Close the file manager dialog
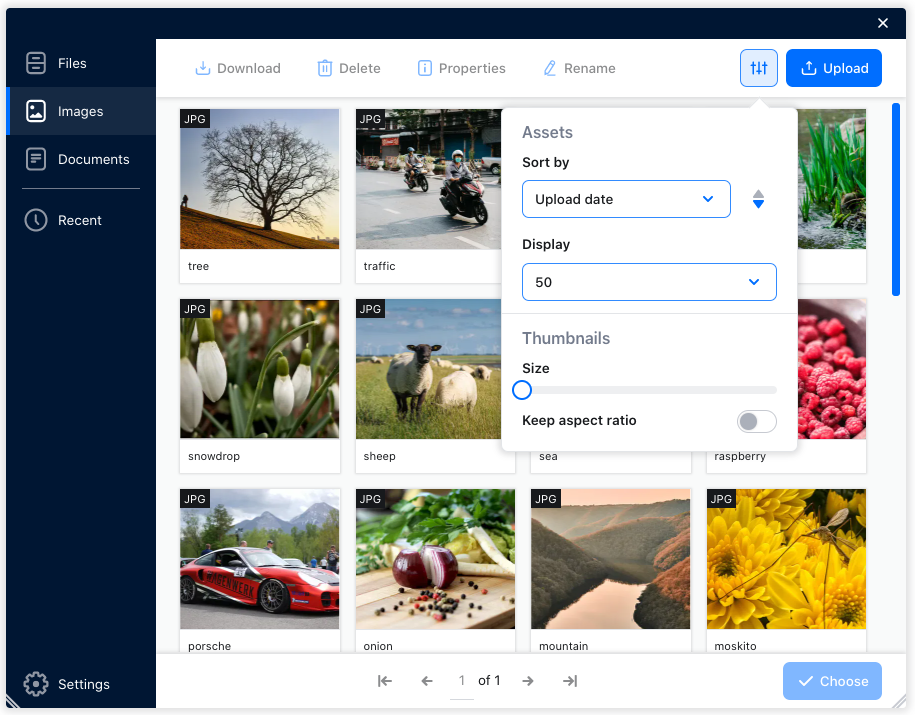 [x=882, y=23]
